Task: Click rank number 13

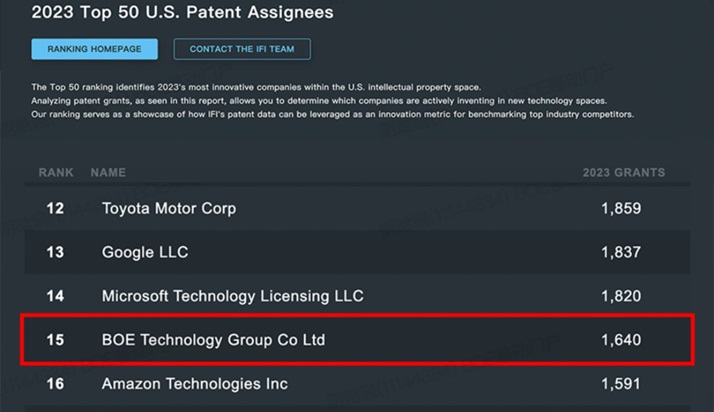Action: [x=56, y=252]
